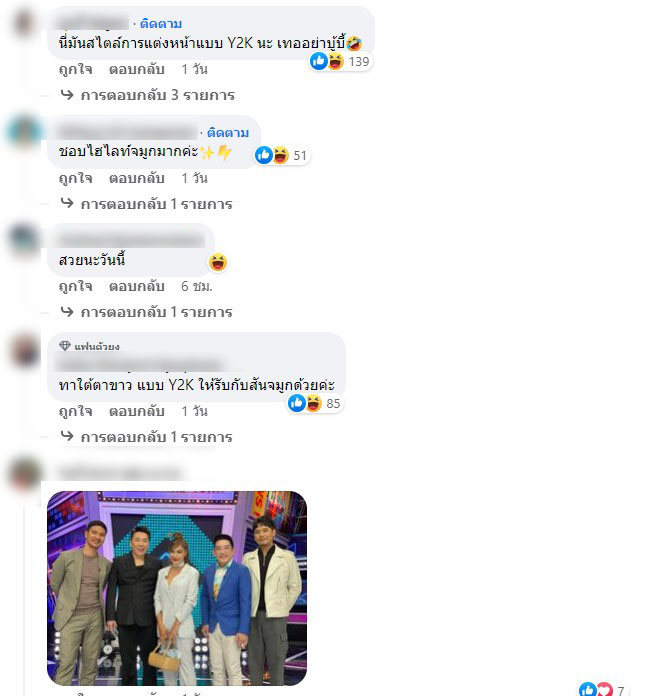This screenshot has width=672, height=696.
Task: Open the 6 ชม. timestamp link
Action: pos(197,286)
